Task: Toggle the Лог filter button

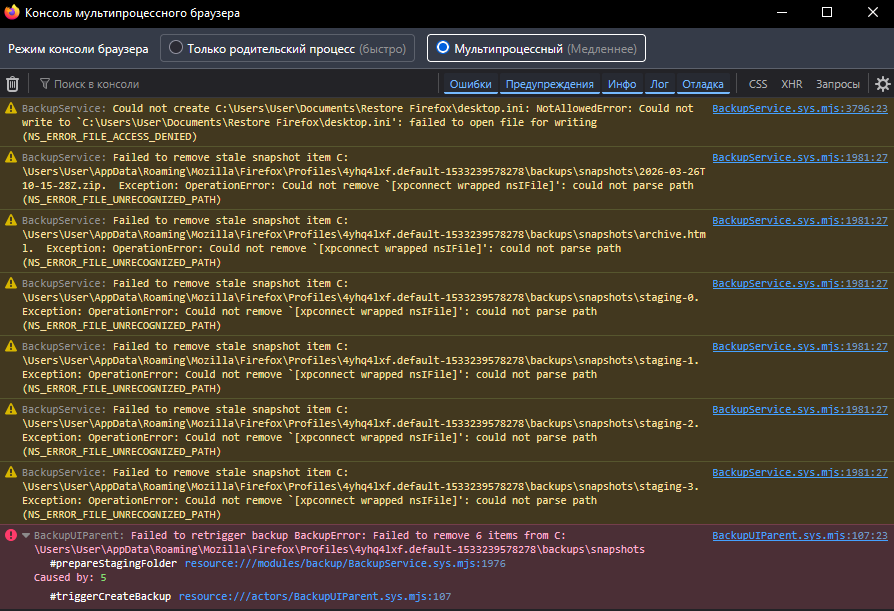Action: [659, 84]
